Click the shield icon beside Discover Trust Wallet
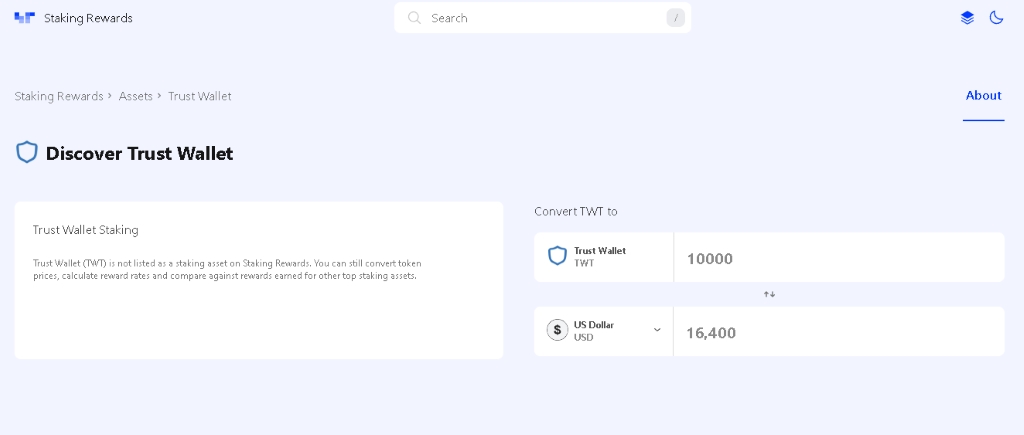 (27, 153)
